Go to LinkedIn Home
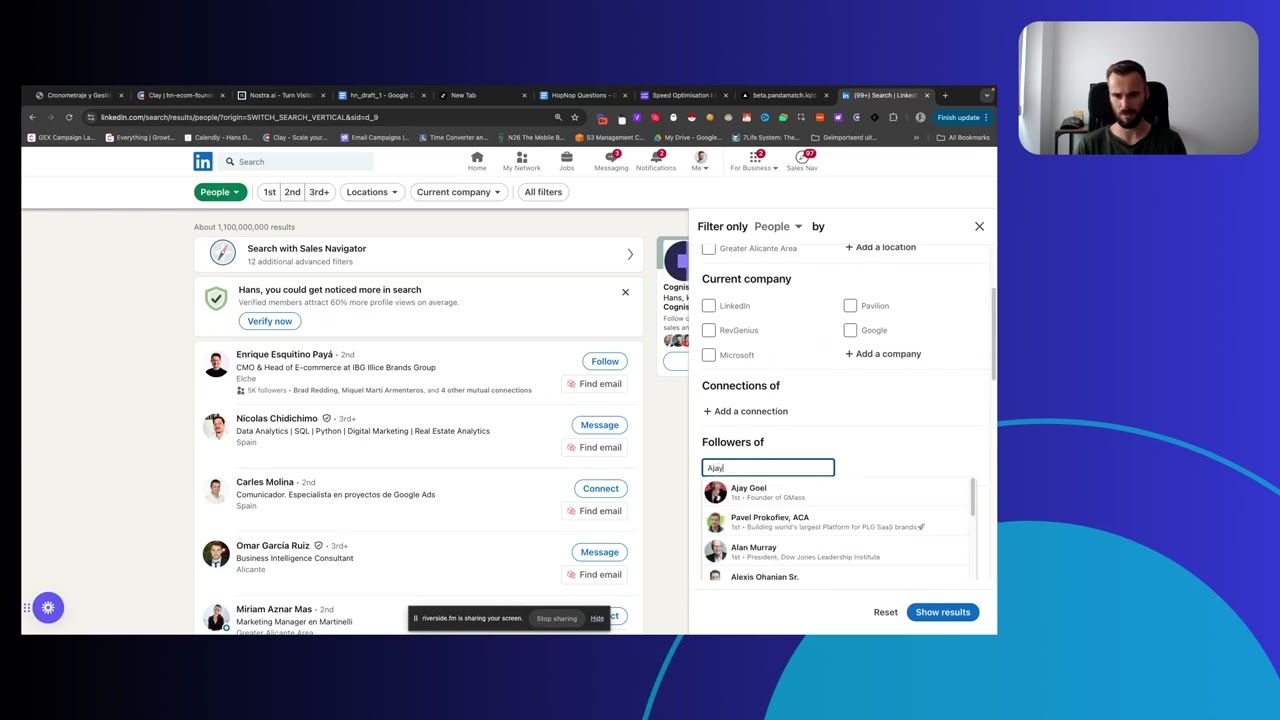Image resolution: width=1280 pixels, height=720 pixels. pos(477,161)
